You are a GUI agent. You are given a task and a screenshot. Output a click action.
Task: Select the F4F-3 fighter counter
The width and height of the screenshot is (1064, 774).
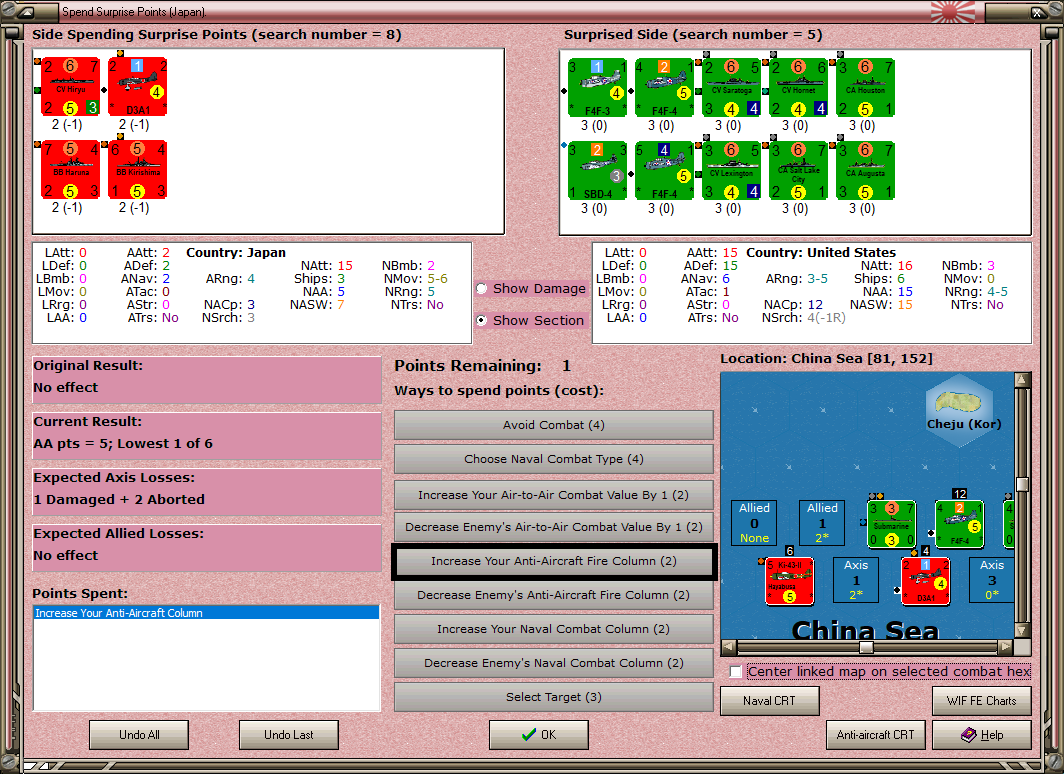pos(597,88)
